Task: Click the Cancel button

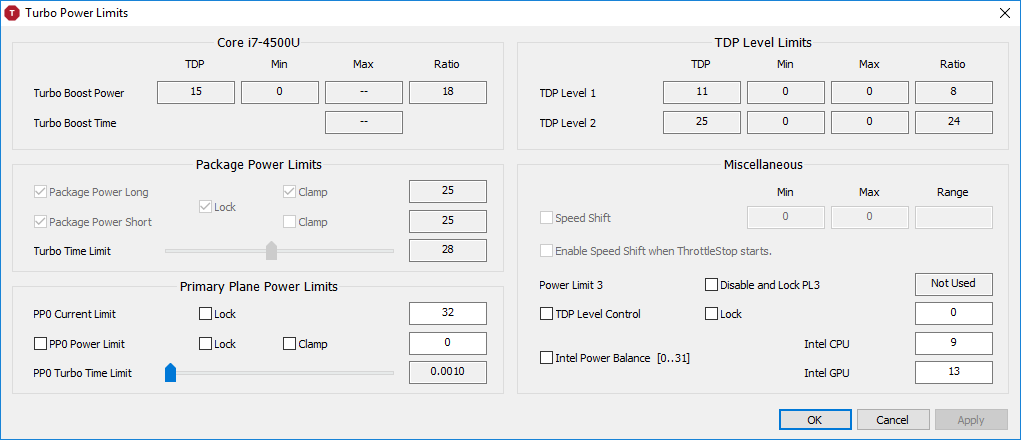Action: click(x=892, y=420)
